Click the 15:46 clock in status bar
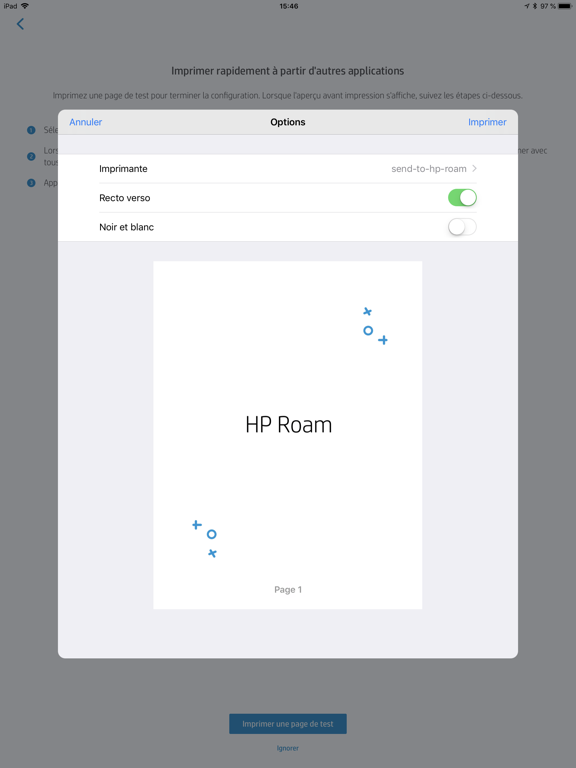The width and height of the screenshot is (576, 768). point(288,6)
